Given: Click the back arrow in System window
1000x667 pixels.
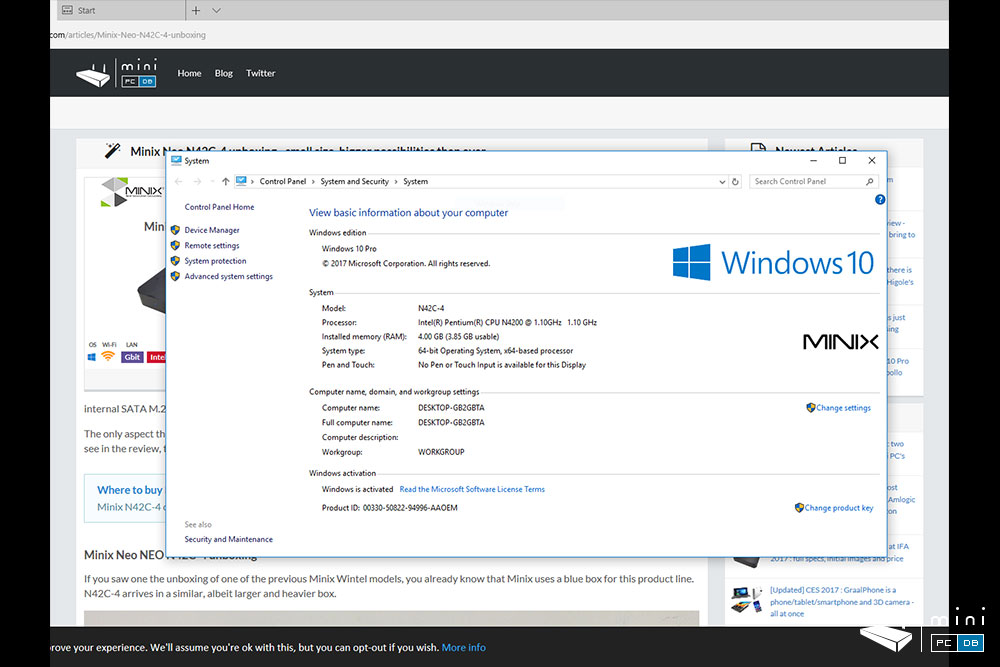Looking at the screenshot, I should point(179,182).
